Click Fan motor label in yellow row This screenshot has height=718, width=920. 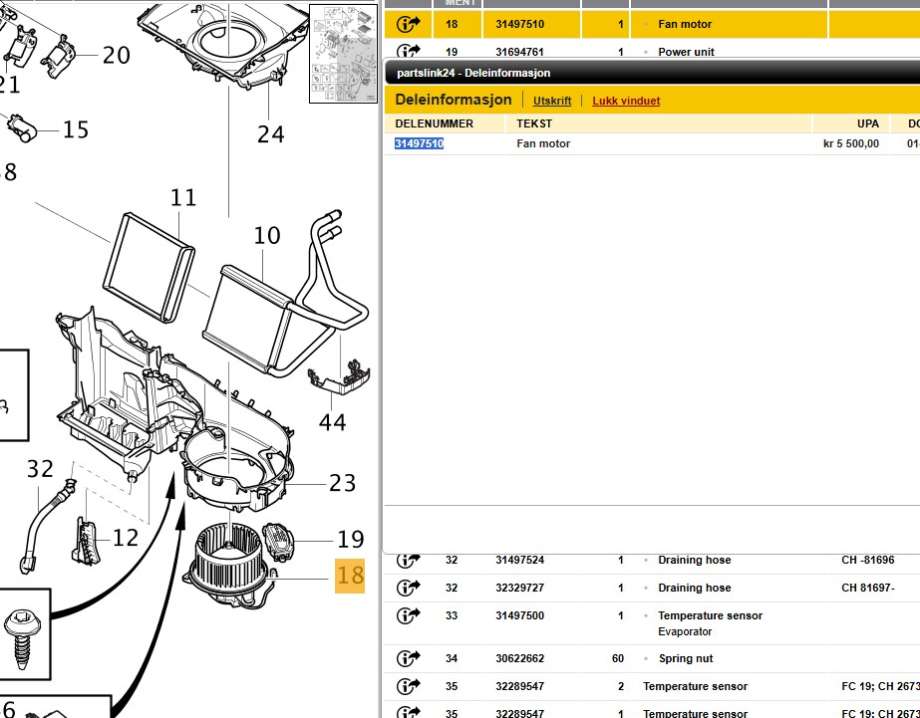click(685, 24)
